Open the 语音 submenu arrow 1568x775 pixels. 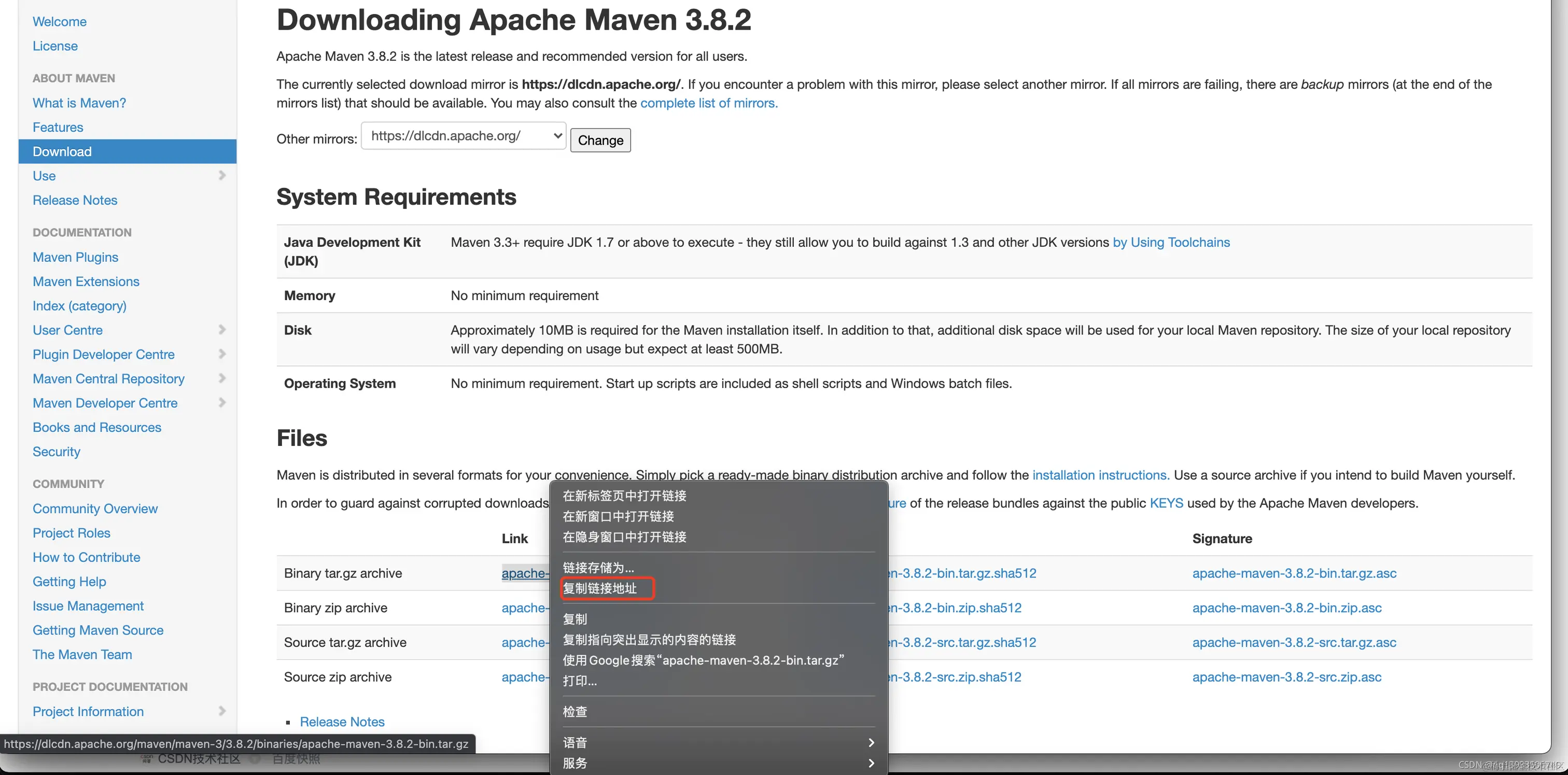[871, 743]
